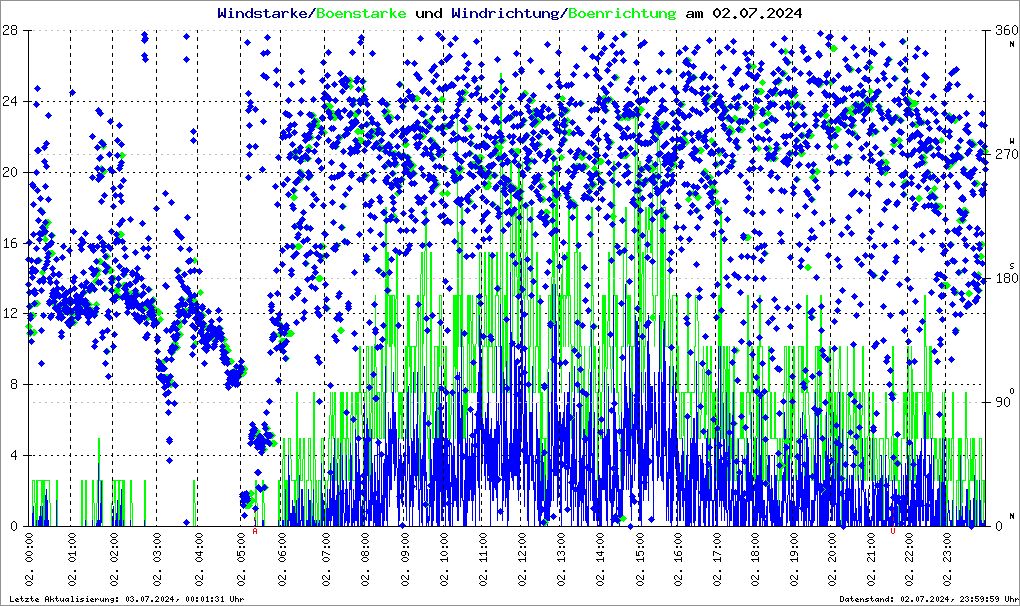
Task: Click the 360 label on the right axis
Action: click(x=1006, y=31)
